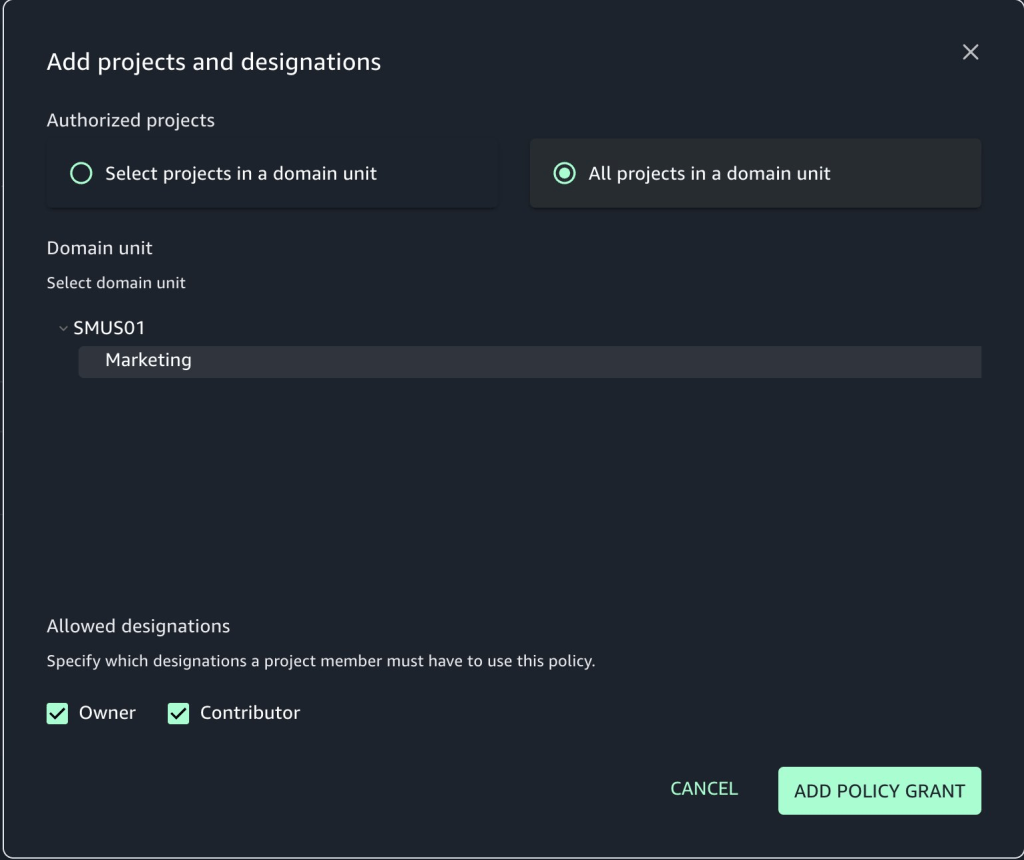Image resolution: width=1024 pixels, height=860 pixels.
Task: Choose the 'All projects in a domain unit' radio button
Action: click(x=564, y=173)
